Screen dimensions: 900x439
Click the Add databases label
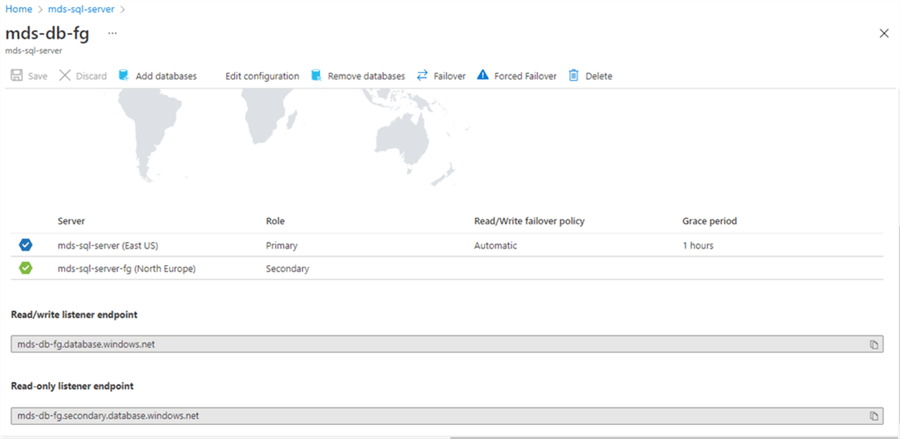[x=166, y=76]
